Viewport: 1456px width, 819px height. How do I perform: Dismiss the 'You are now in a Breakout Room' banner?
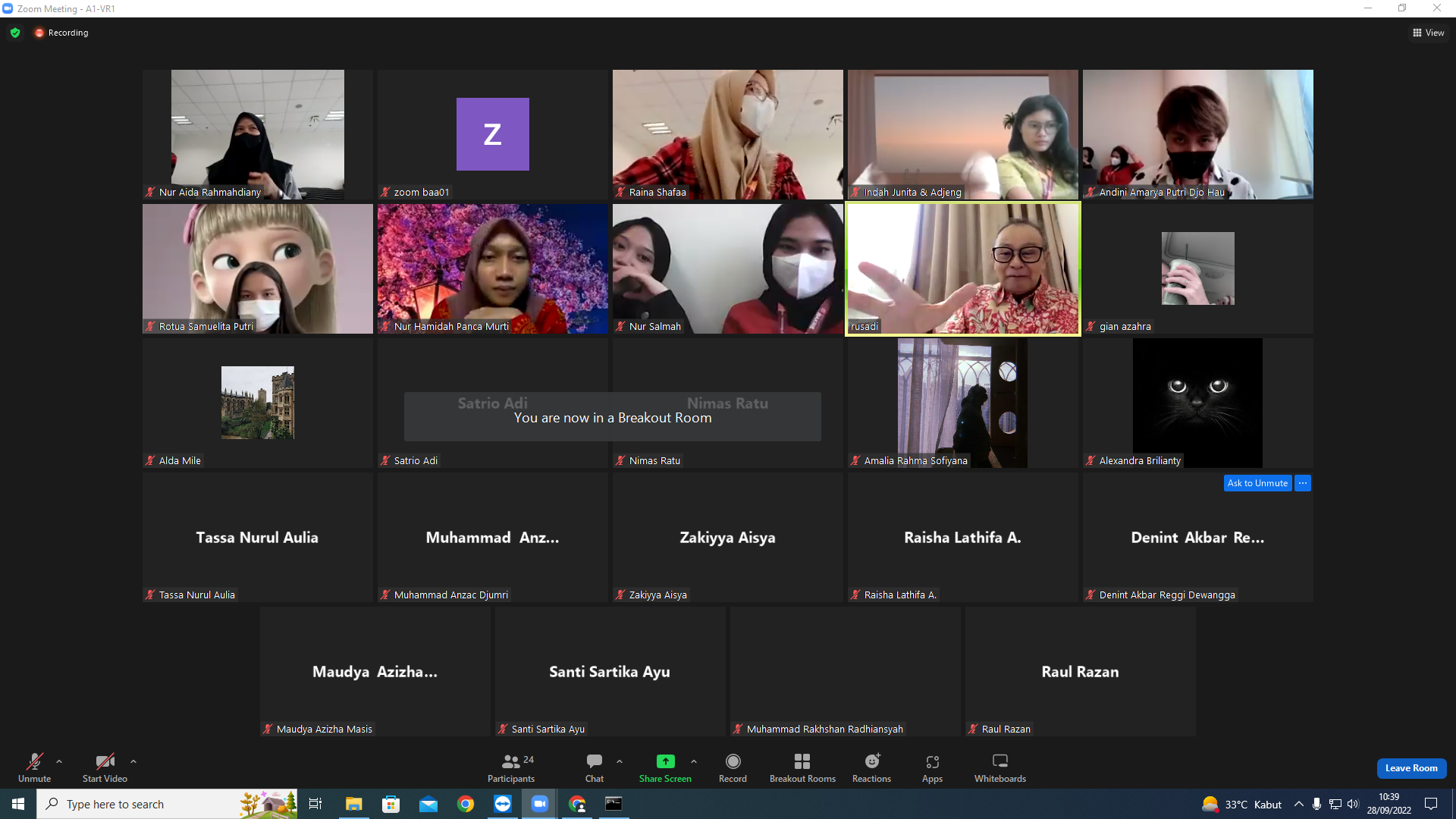click(613, 416)
